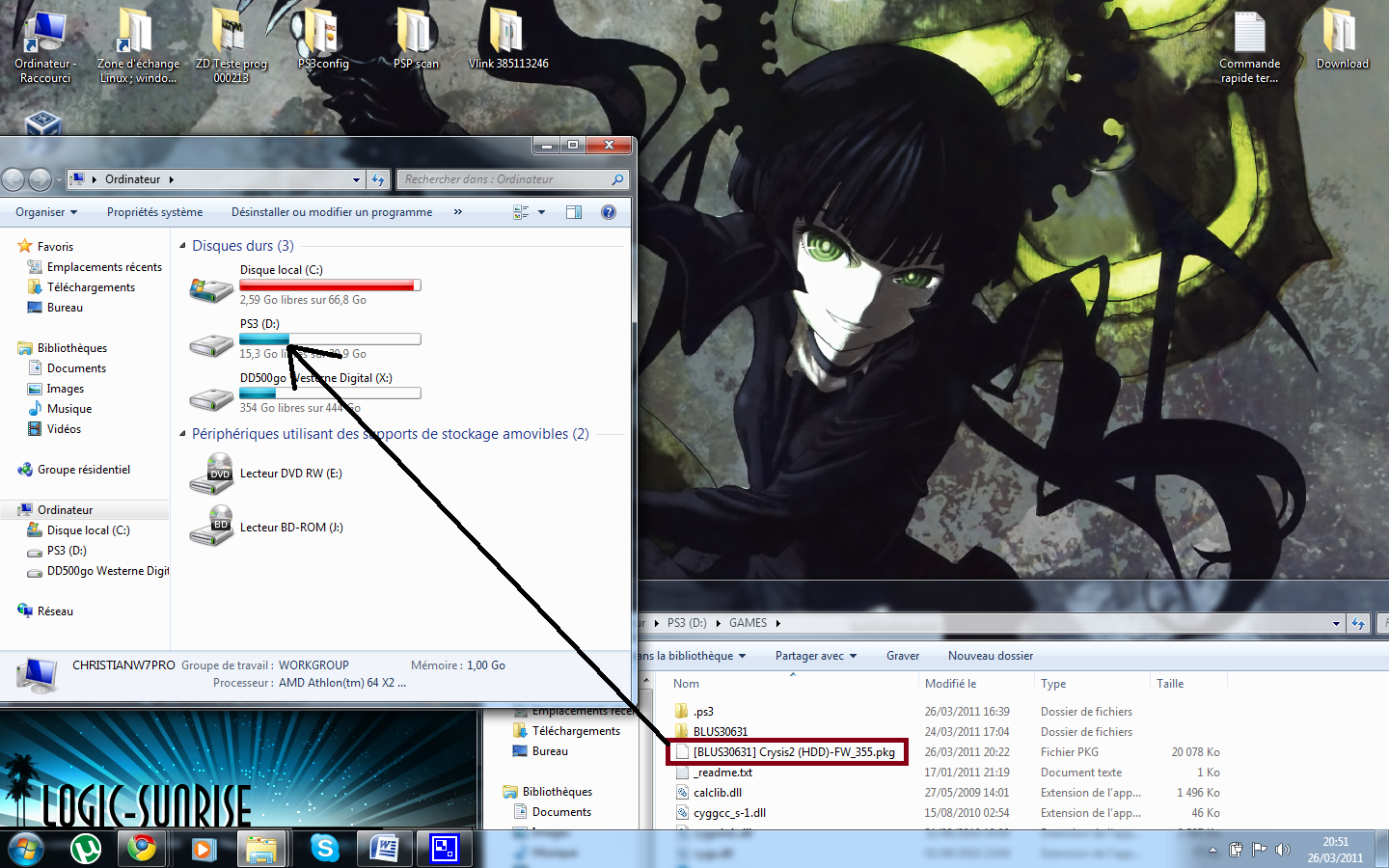Sort by the Modifié le column header

click(976, 684)
